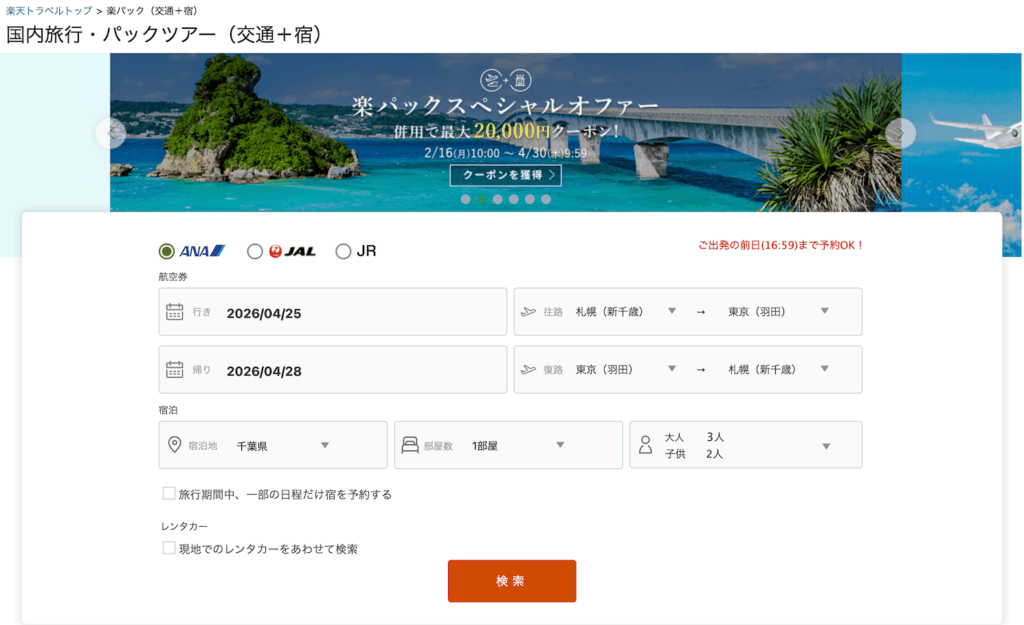Enable booking lodging for partial dates
Screen dimensions: 1024x625
(169, 493)
